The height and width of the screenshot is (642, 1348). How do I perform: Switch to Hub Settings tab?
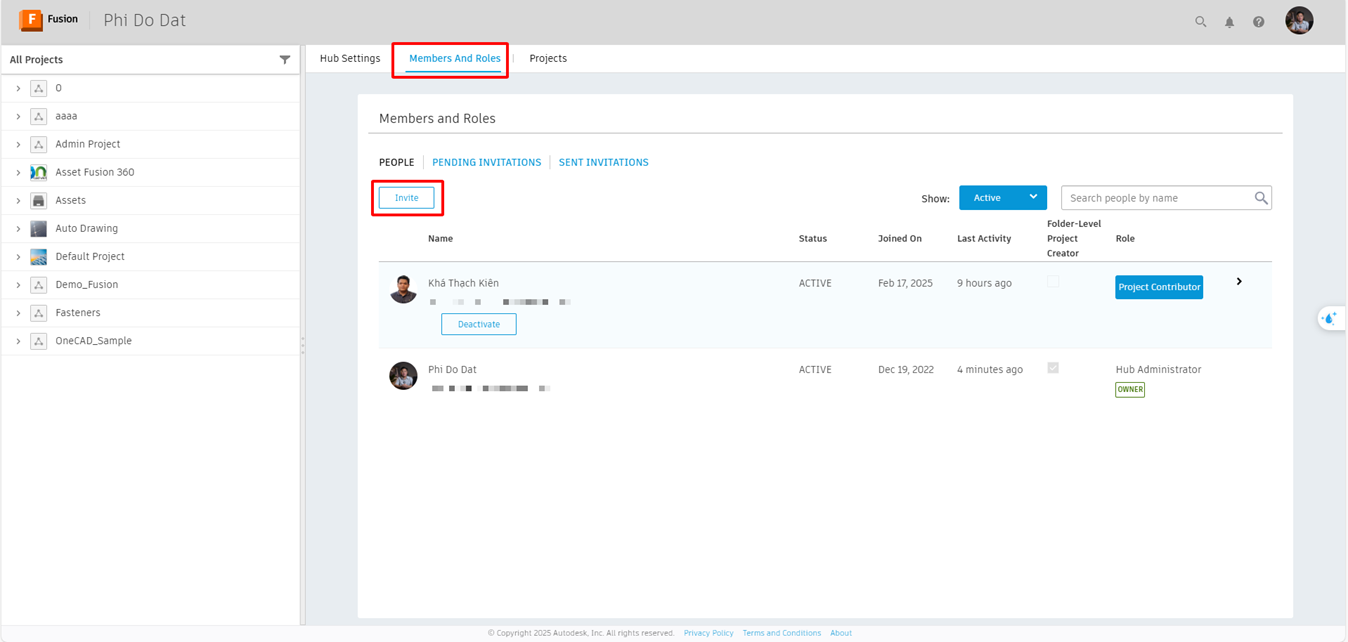350,58
